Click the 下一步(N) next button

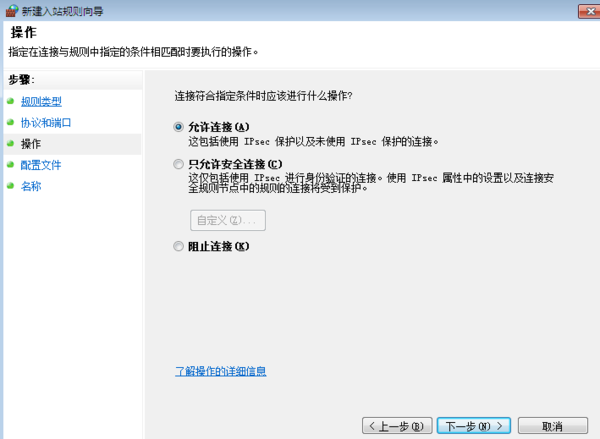click(474, 426)
